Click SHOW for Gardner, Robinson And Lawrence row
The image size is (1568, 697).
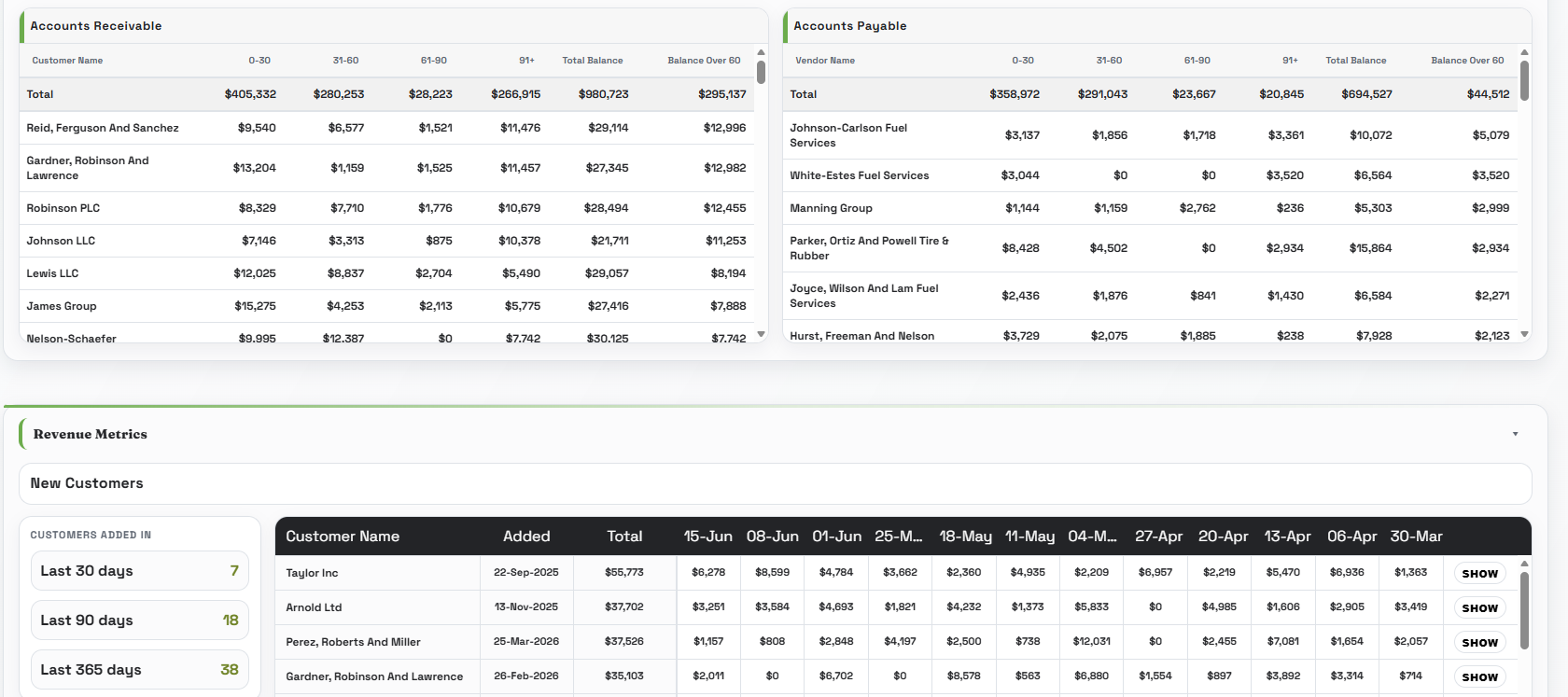(1479, 677)
